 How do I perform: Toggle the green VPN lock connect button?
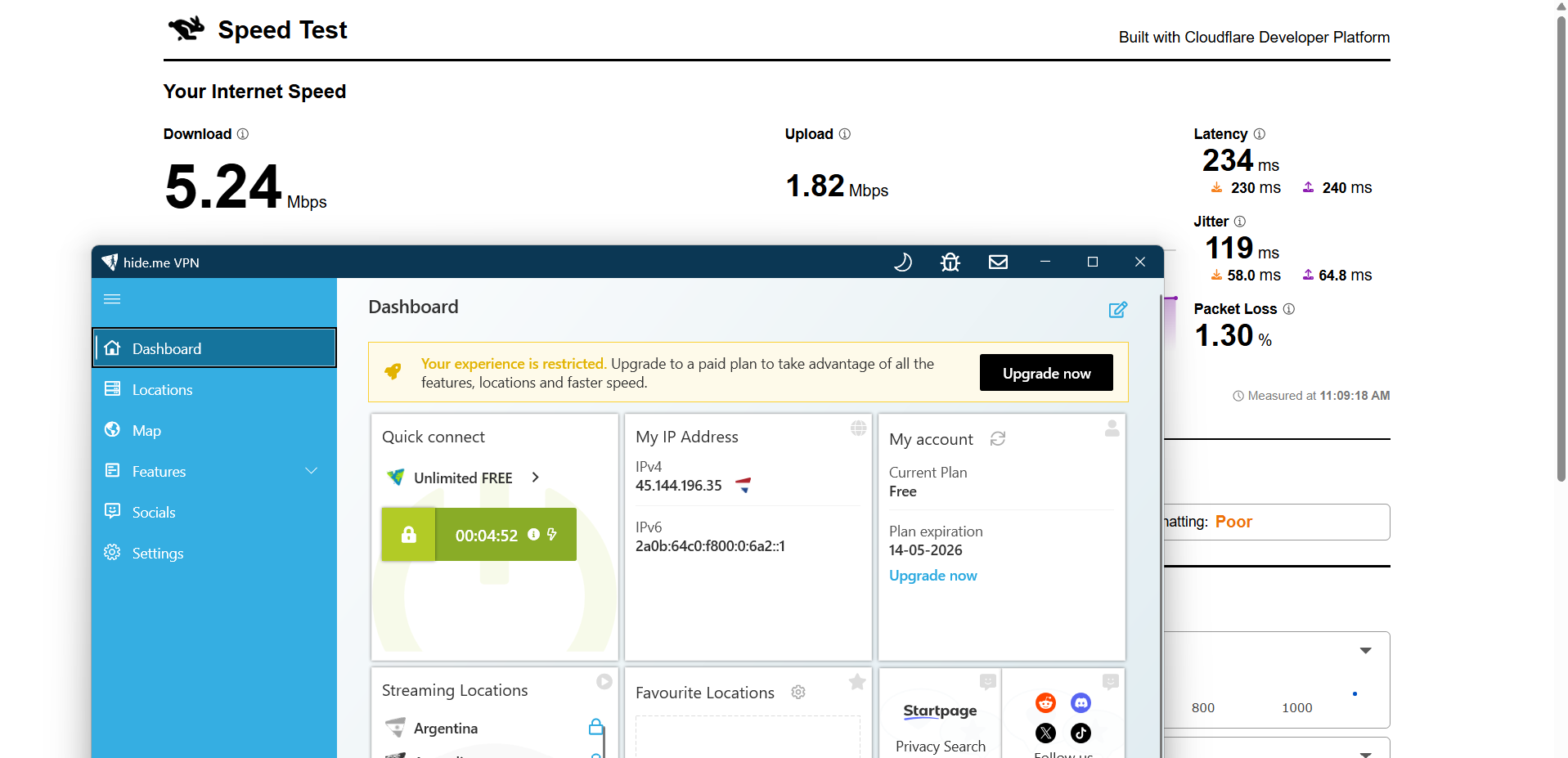[x=409, y=535]
